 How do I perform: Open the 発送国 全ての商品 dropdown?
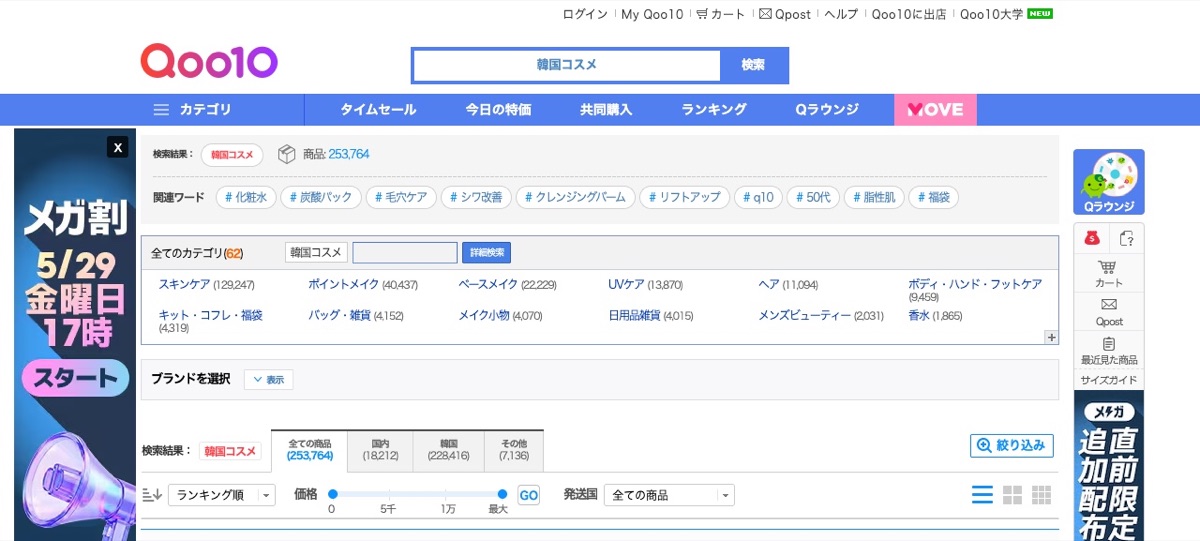669,495
